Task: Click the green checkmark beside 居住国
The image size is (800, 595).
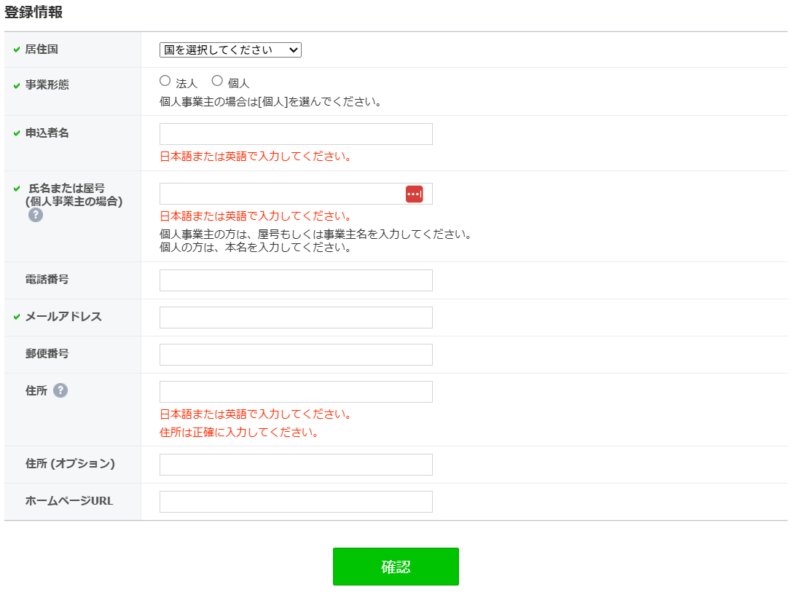Action: 17,49
